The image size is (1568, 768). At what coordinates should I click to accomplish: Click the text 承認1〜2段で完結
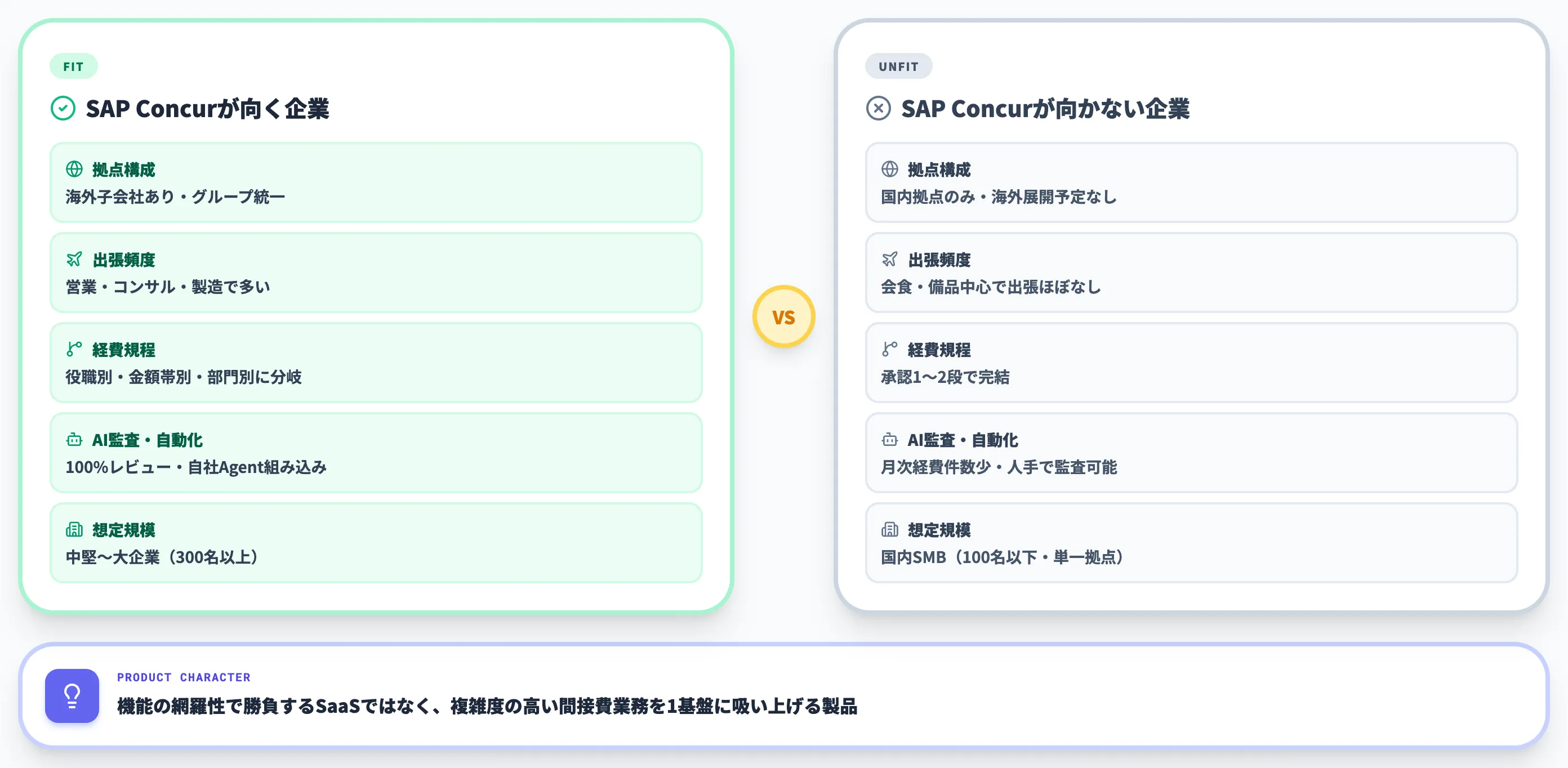coord(945,377)
